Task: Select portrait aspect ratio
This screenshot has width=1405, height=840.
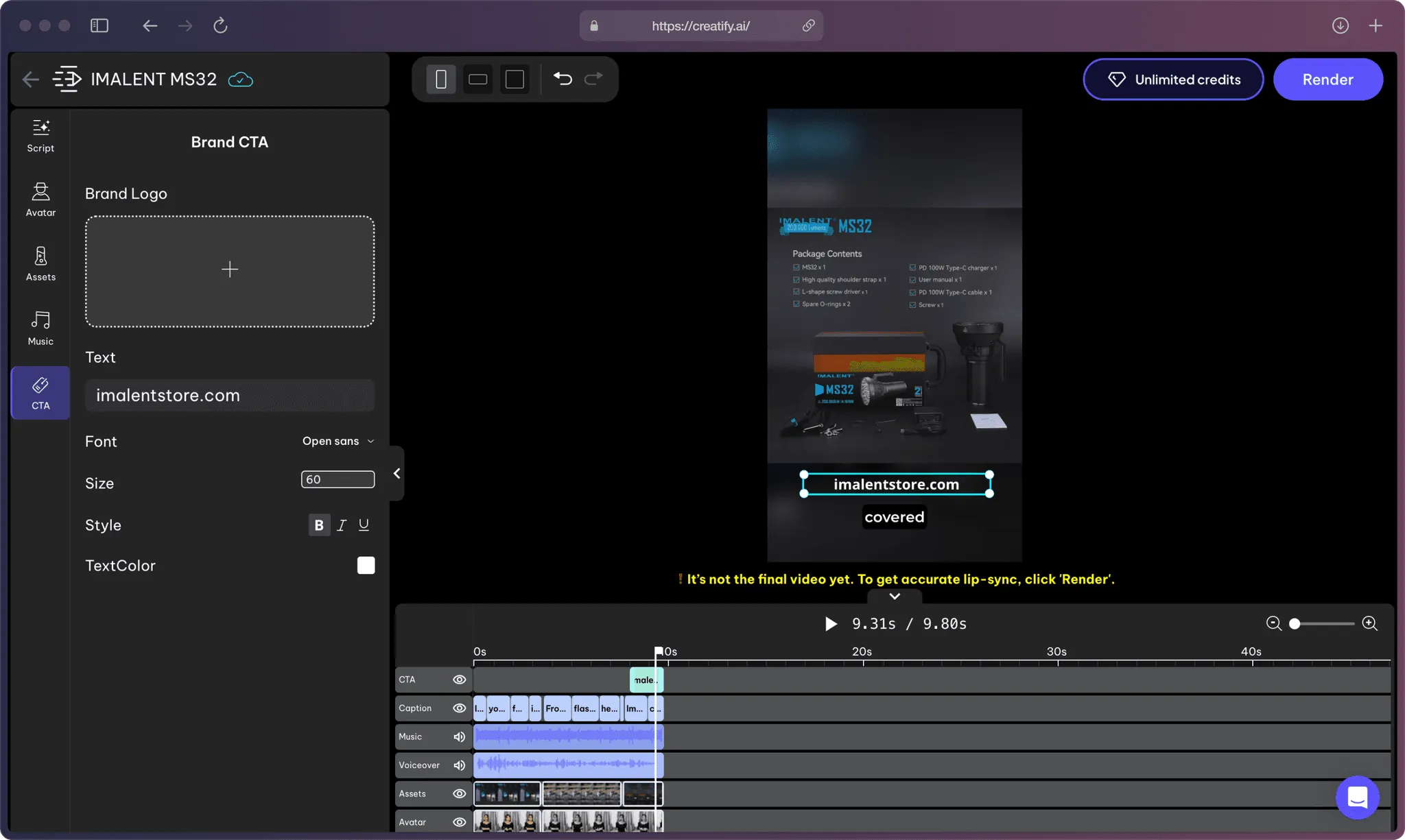Action: click(441, 80)
